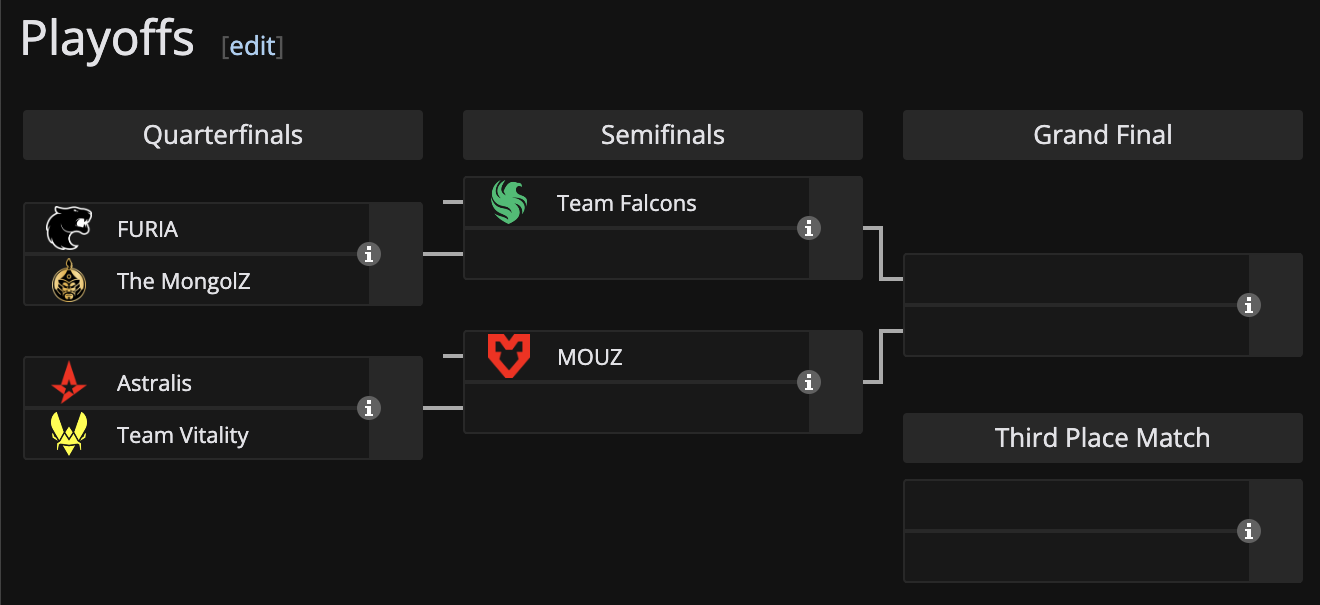1320x605 pixels.
Task: Click the MOUZ red logo
Action: point(509,357)
